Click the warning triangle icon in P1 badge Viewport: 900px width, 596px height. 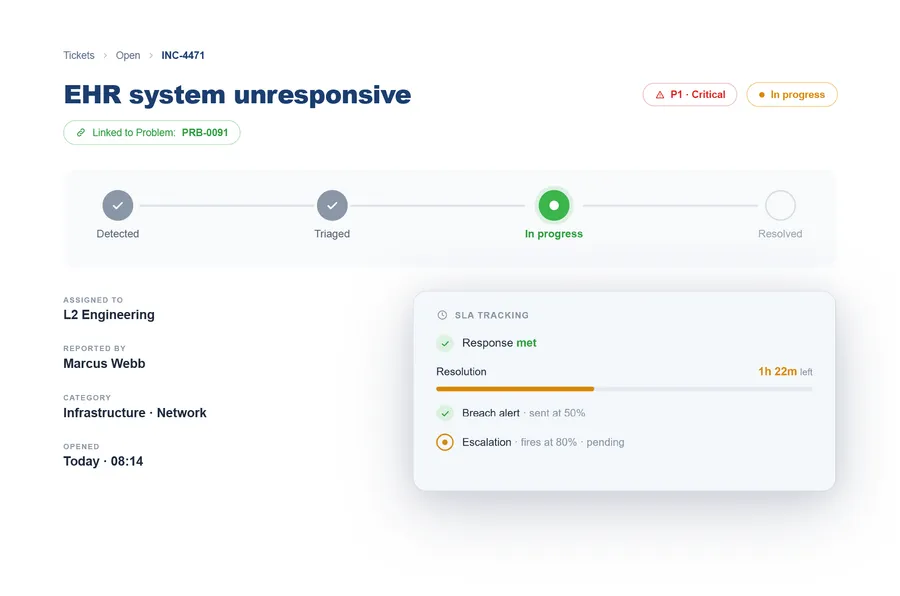[x=660, y=95]
